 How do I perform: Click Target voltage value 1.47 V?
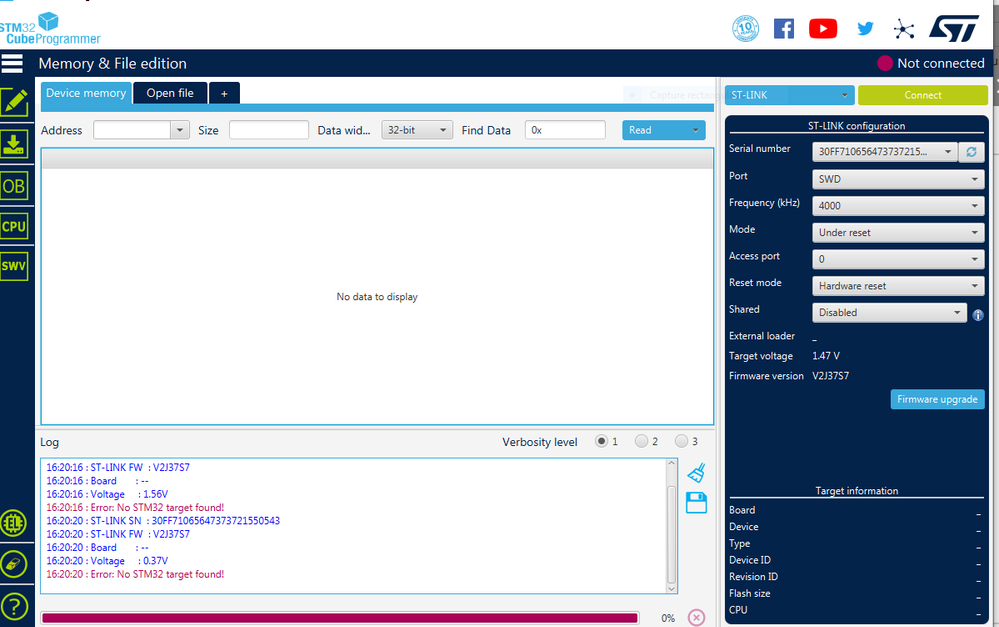826,356
